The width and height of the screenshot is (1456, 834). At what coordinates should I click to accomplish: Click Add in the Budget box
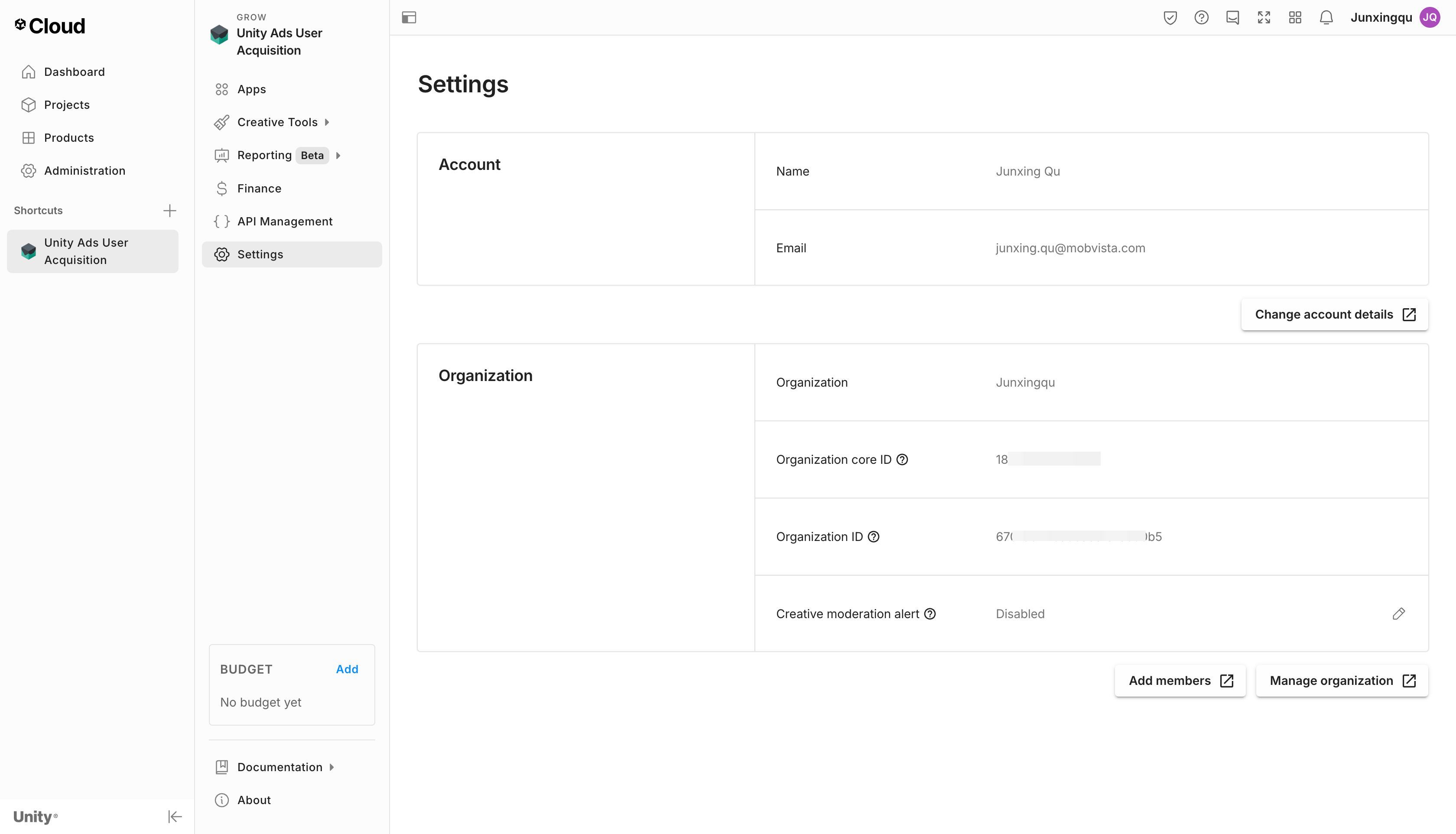click(347, 669)
